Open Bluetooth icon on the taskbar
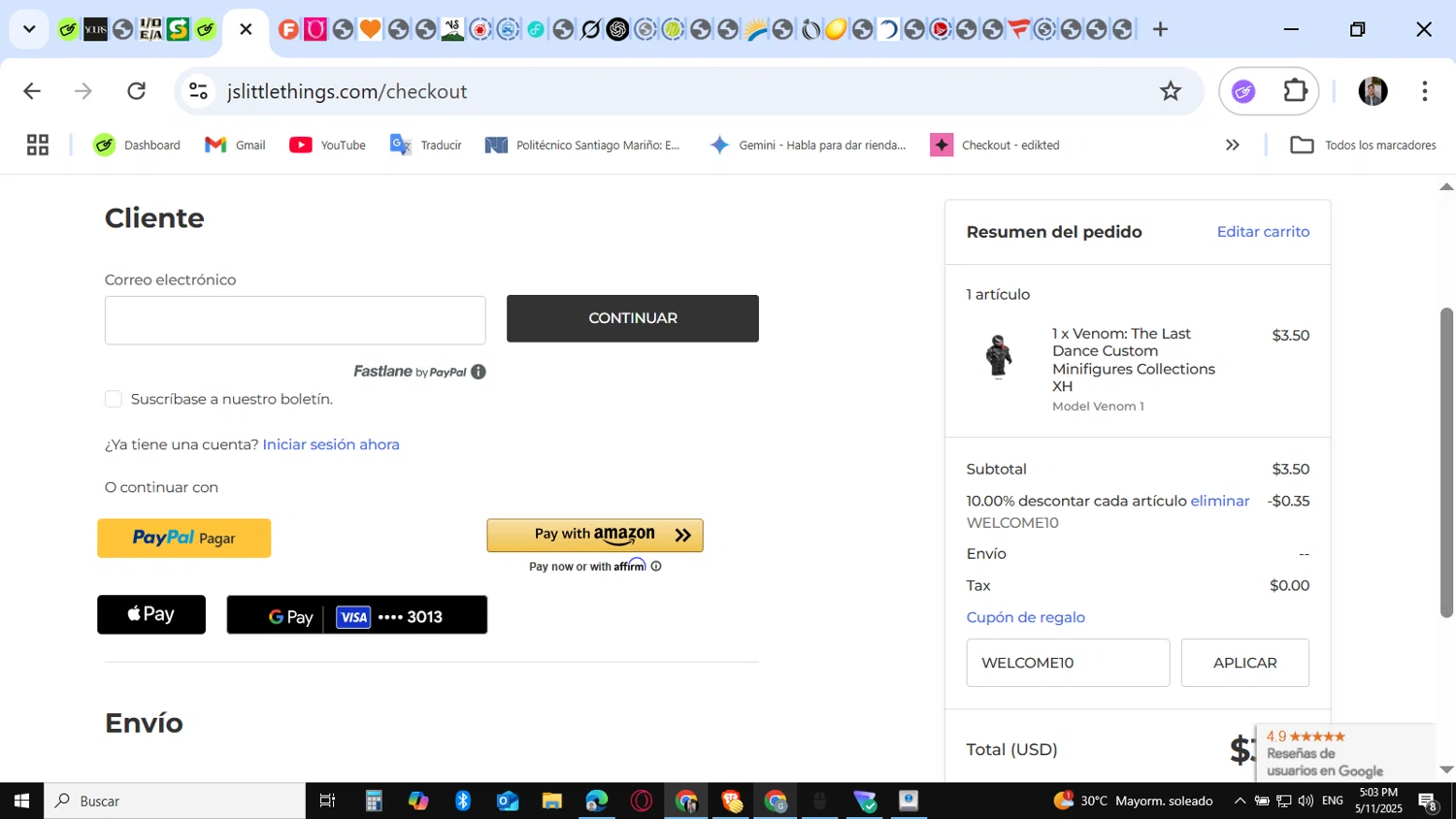Viewport: 1456px width, 819px height. pyautogui.click(x=463, y=801)
